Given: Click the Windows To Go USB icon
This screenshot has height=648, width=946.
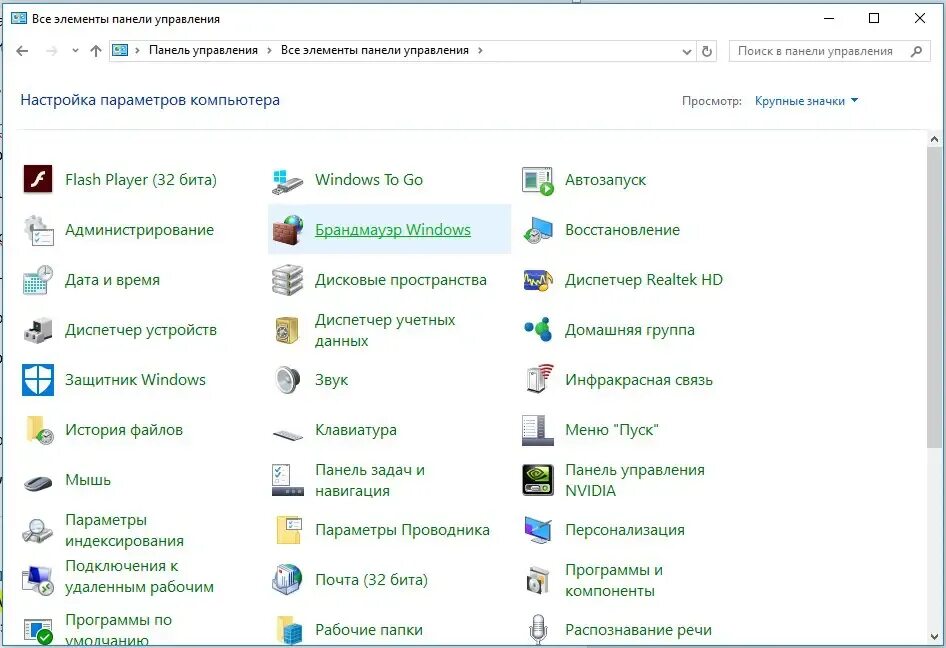Looking at the screenshot, I should [x=287, y=181].
